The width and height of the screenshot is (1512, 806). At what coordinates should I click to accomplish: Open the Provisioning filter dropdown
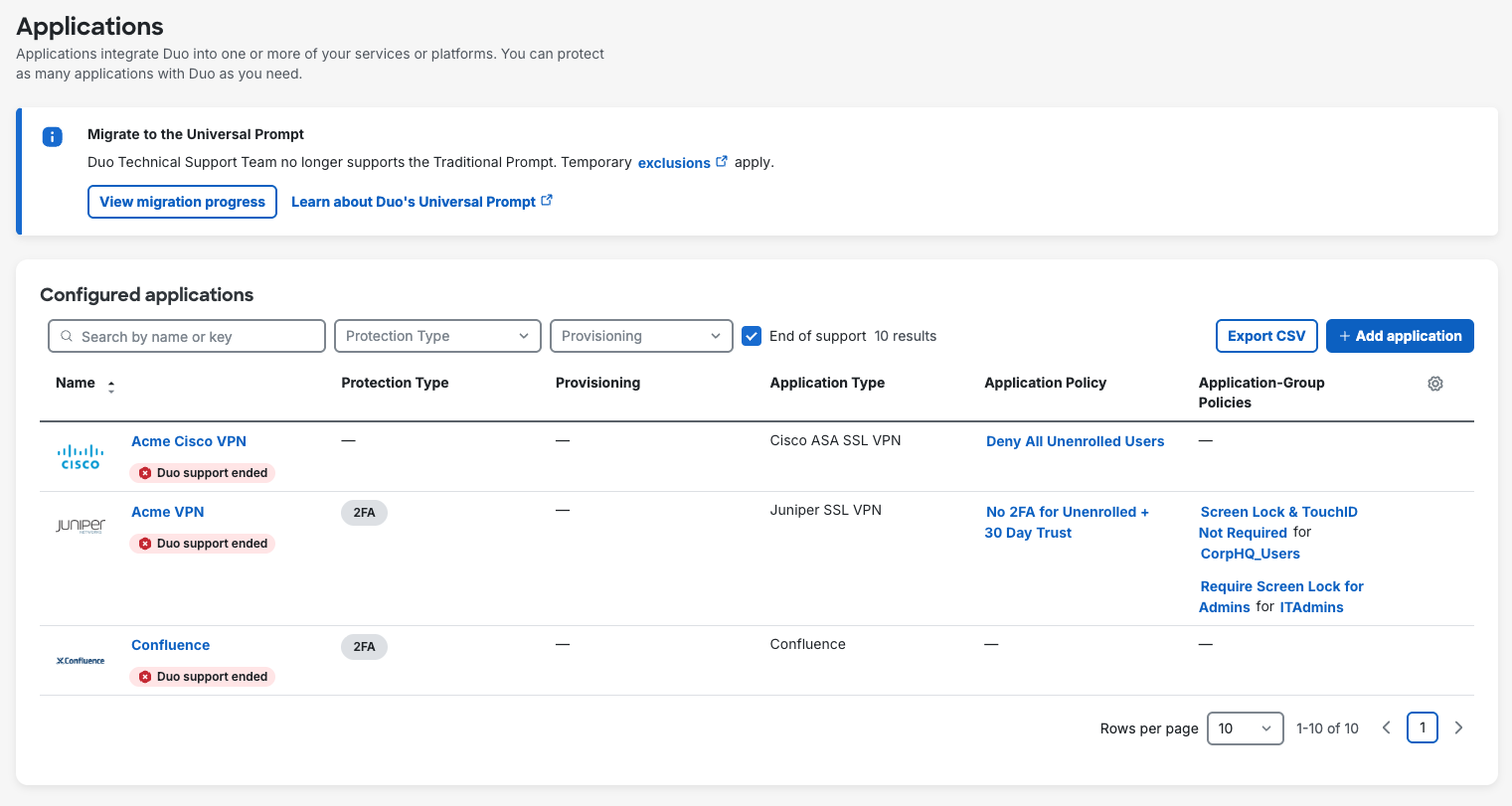pos(641,336)
